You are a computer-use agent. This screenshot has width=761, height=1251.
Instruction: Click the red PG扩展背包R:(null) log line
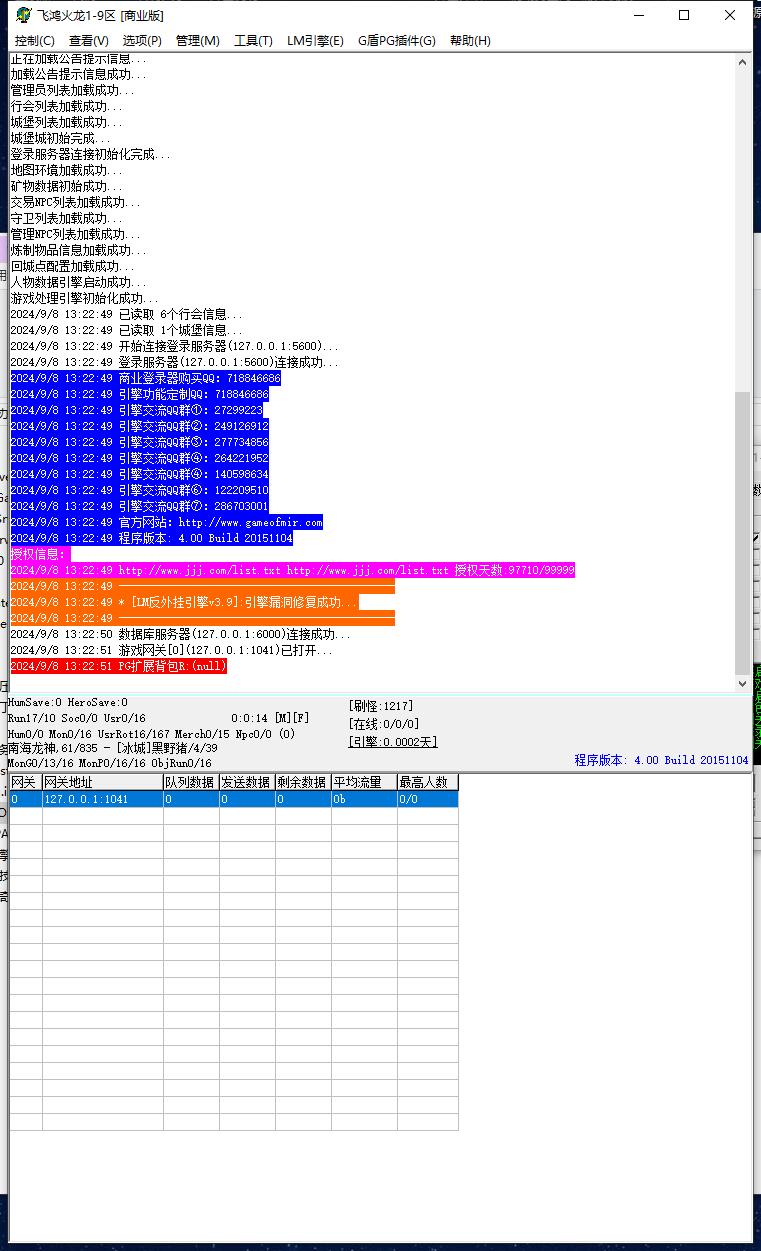pyautogui.click(x=118, y=666)
